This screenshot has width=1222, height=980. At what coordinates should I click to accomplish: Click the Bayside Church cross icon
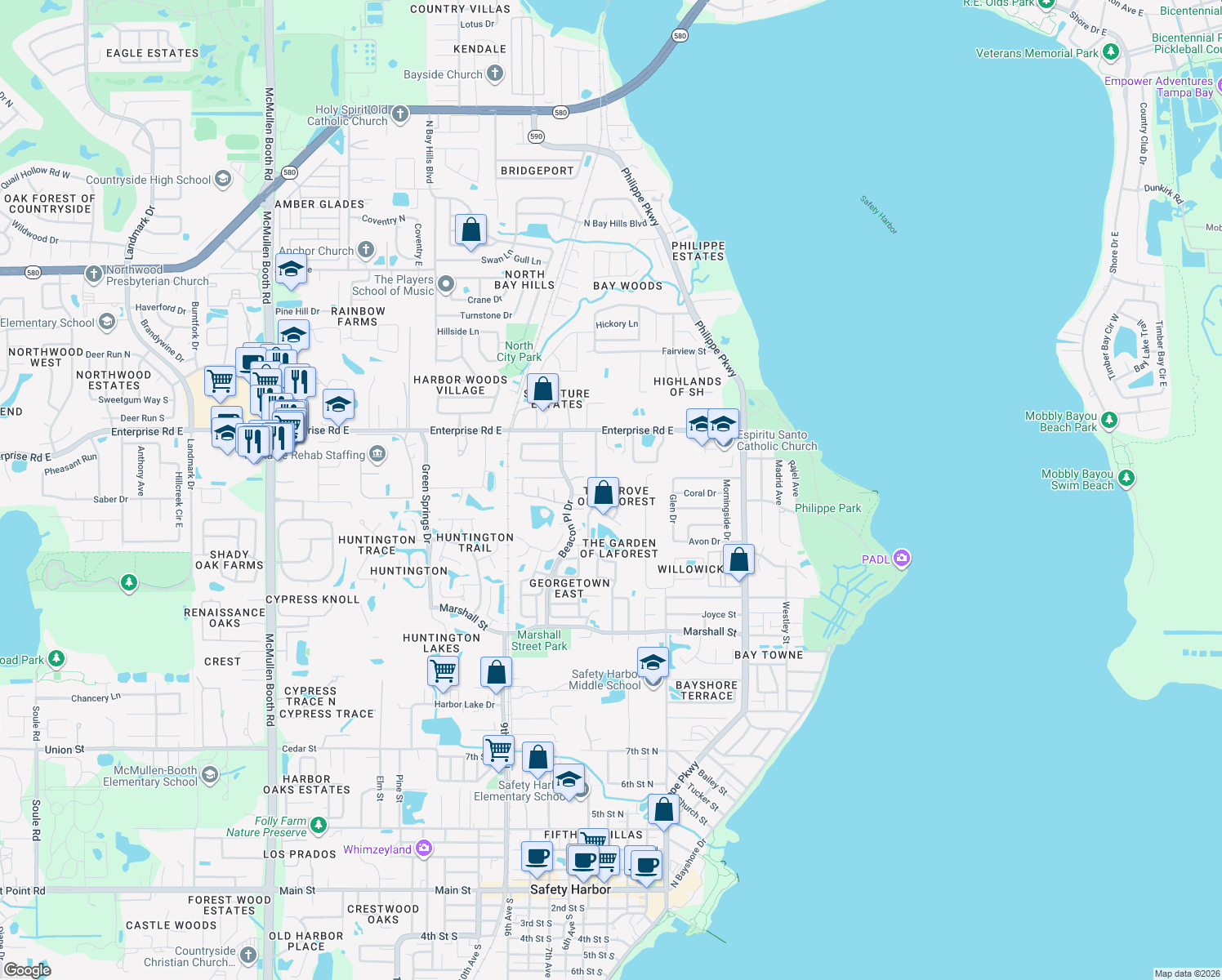[493, 73]
